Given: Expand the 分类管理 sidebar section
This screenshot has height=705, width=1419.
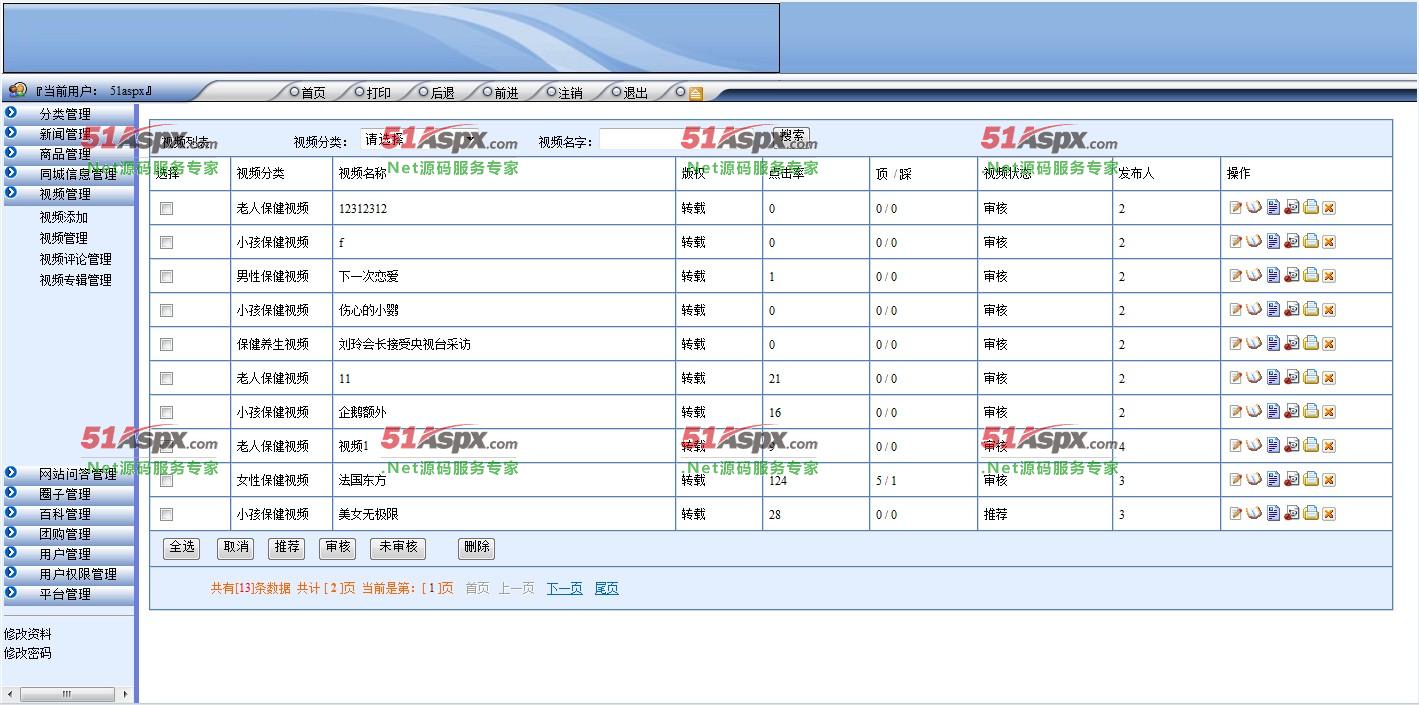Looking at the screenshot, I should tap(65, 114).
